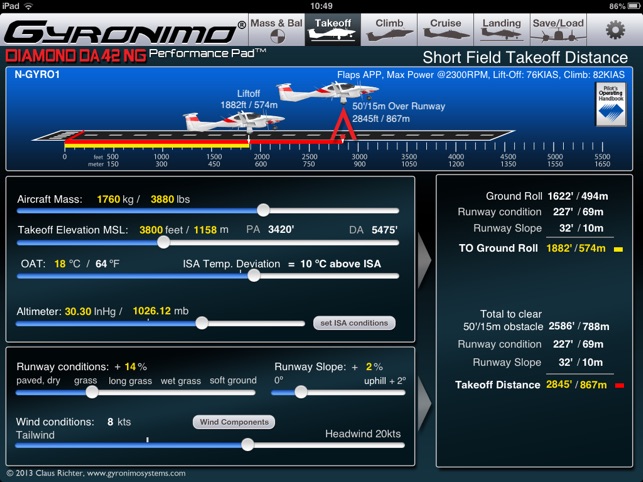This screenshot has height=482, width=643.
Task: Click the Wind conditions slider handle
Action: tap(247, 445)
